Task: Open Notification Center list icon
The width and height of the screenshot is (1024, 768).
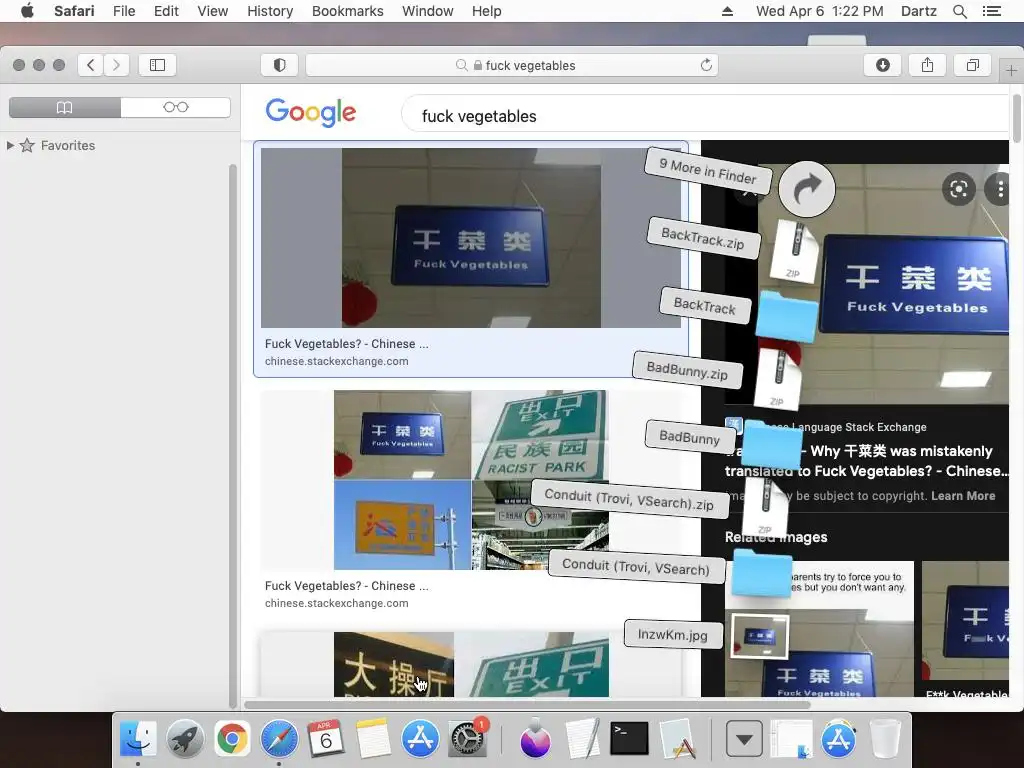Action: [991, 11]
